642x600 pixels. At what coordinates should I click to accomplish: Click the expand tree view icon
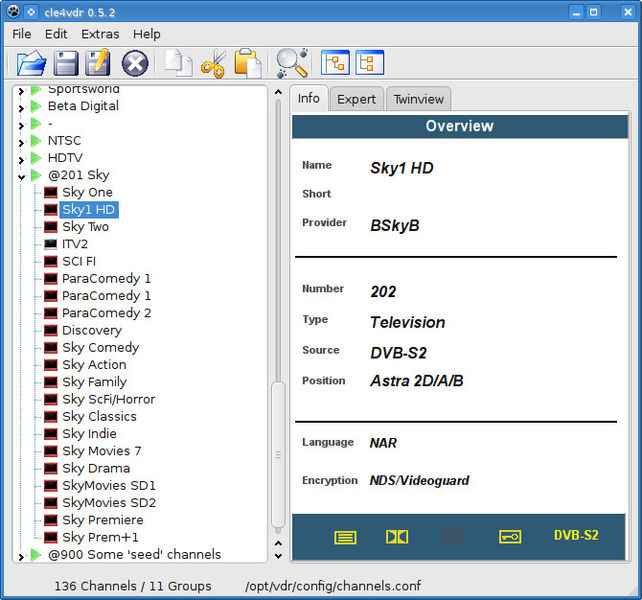pyautogui.click(x=335, y=63)
